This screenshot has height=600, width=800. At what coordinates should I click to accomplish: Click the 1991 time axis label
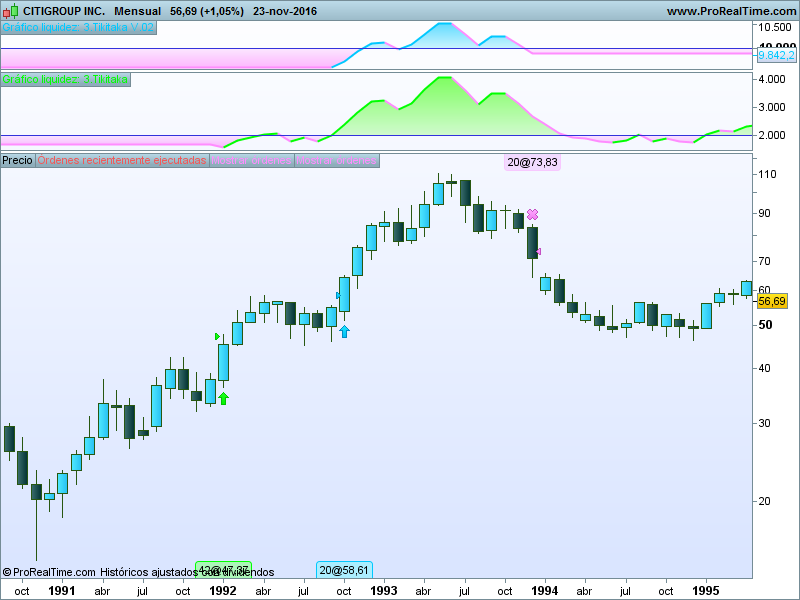pyautogui.click(x=62, y=591)
